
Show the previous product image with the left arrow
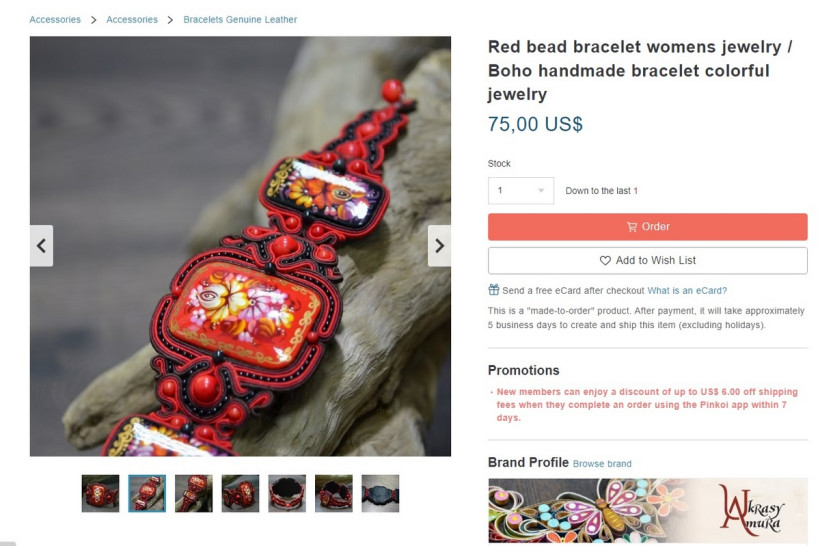41,246
